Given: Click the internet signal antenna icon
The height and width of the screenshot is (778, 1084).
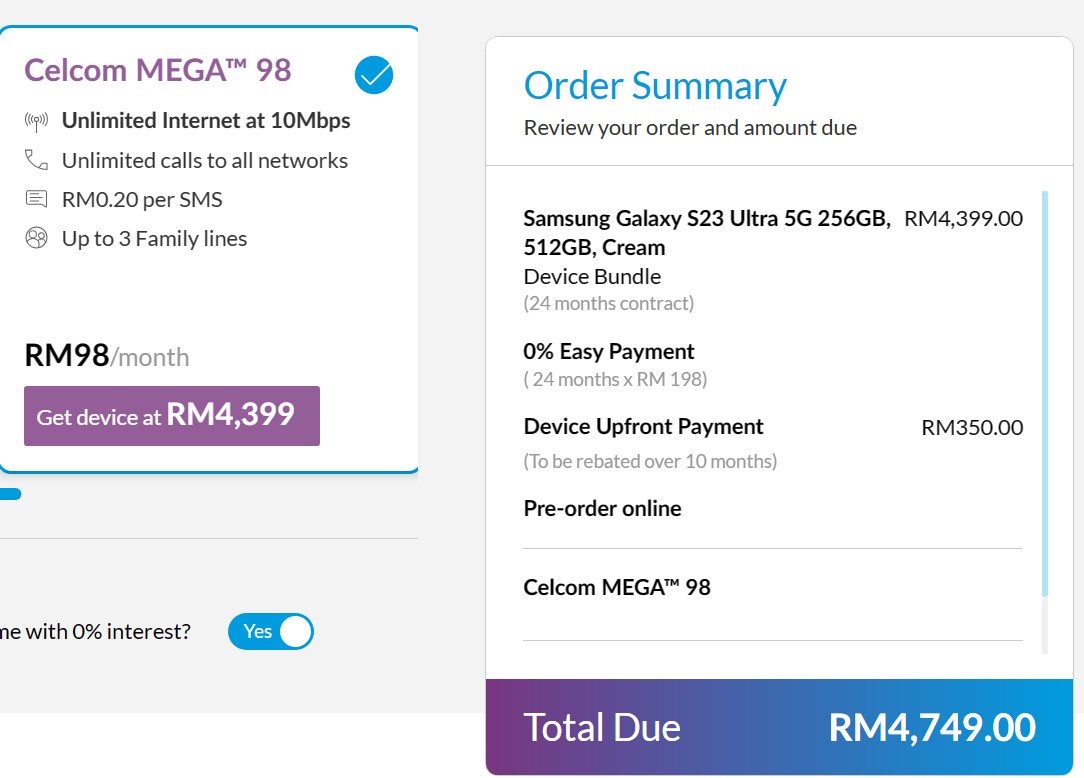Looking at the screenshot, I should coord(36,121).
